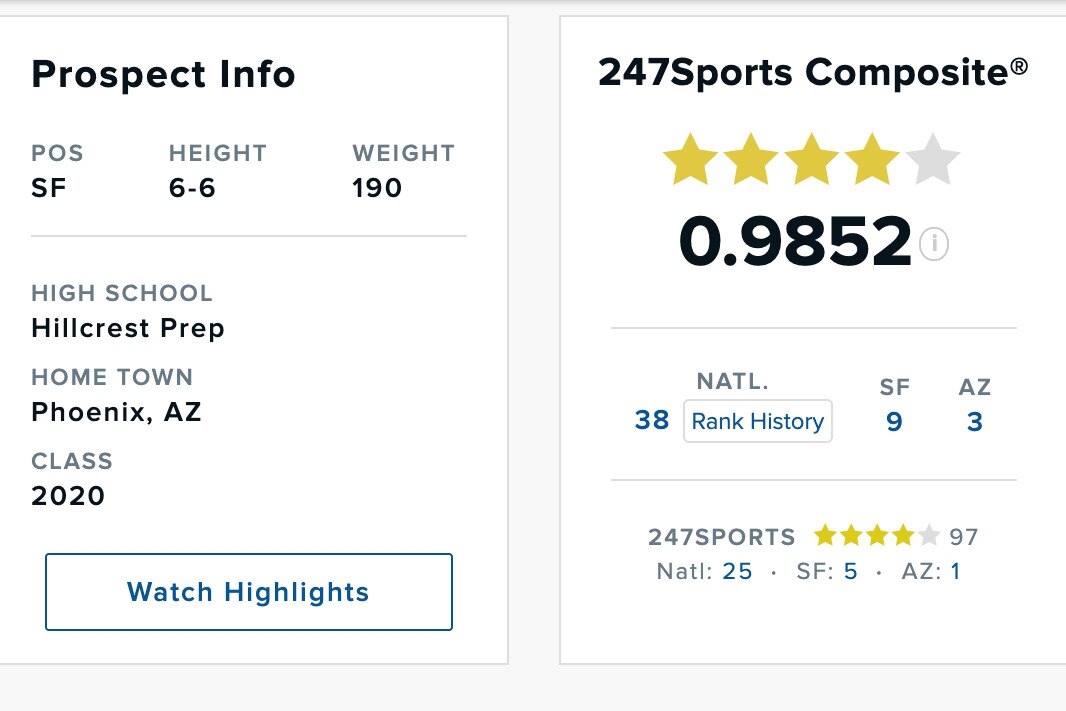The width and height of the screenshot is (1066, 711).
Task: Click the small 247Sports star rating row
Action: [x=877, y=536]
